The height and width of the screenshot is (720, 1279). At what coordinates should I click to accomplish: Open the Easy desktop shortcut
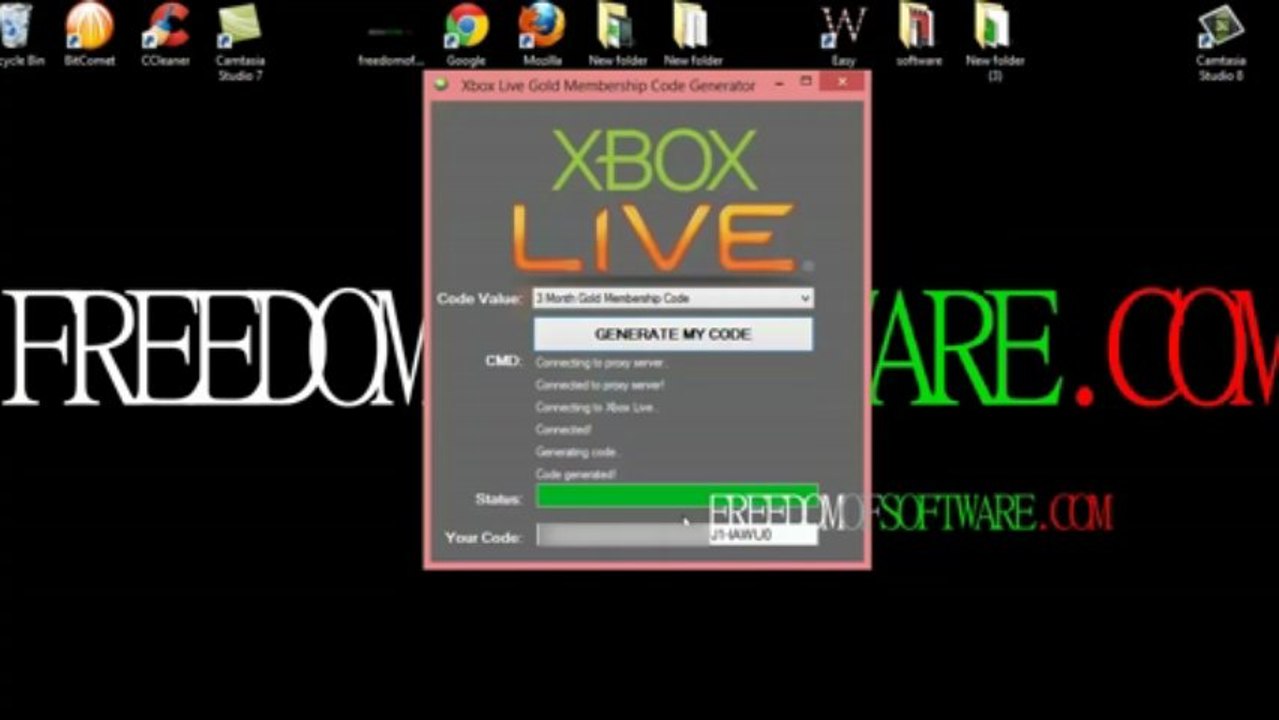click(843, 33)
